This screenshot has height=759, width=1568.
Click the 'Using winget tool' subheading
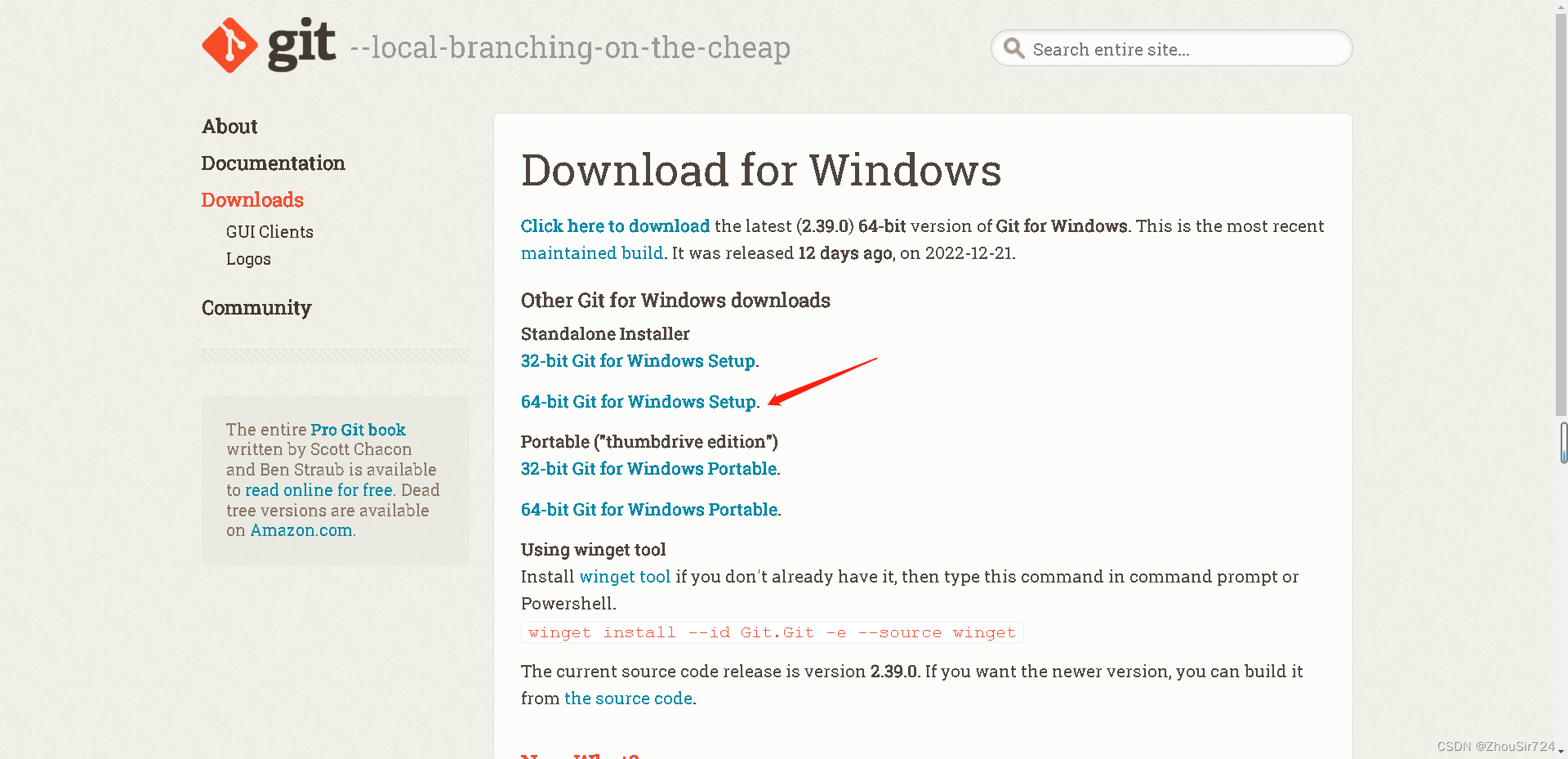click(593, 550)
